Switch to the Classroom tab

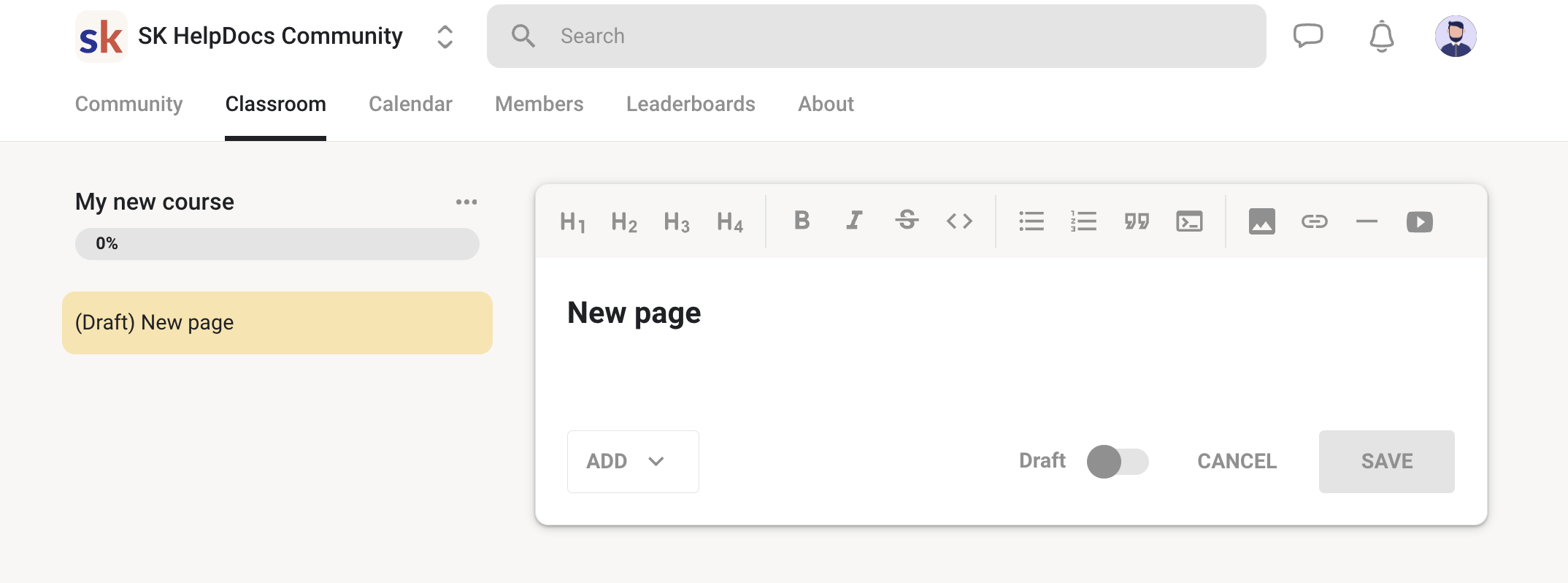click(275, 104)
